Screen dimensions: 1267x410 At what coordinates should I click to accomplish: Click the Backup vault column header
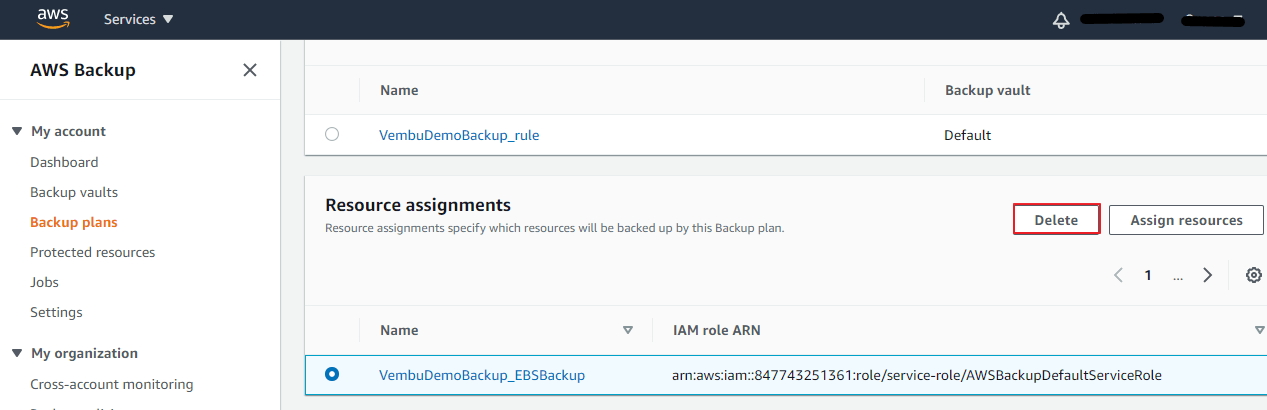[988, 90]
